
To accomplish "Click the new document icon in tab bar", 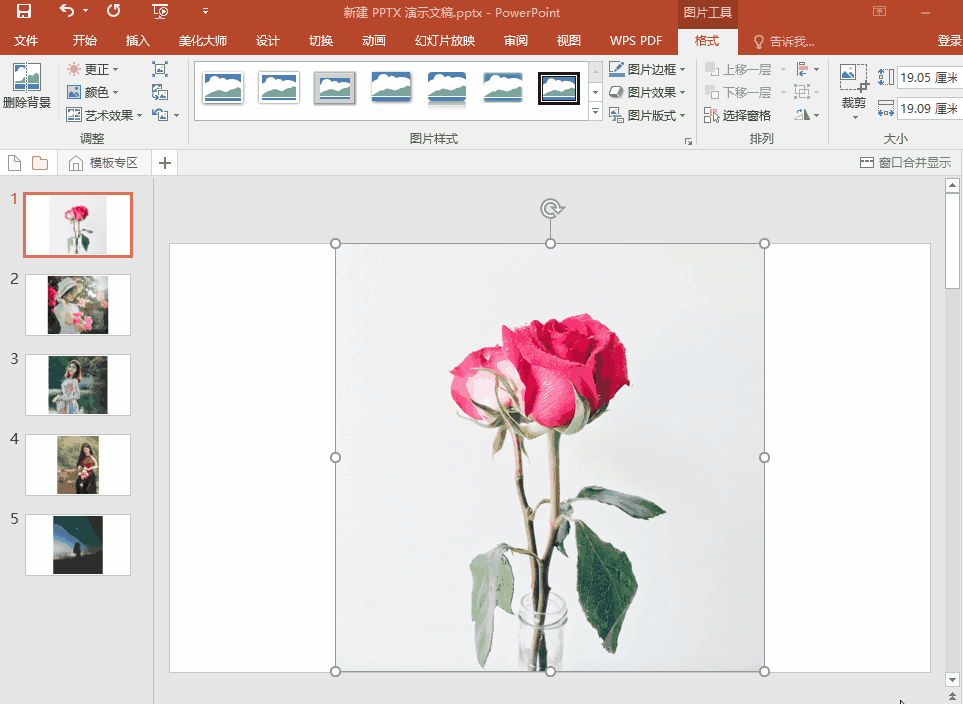I will pyautogui.click(x=14, y=163).
